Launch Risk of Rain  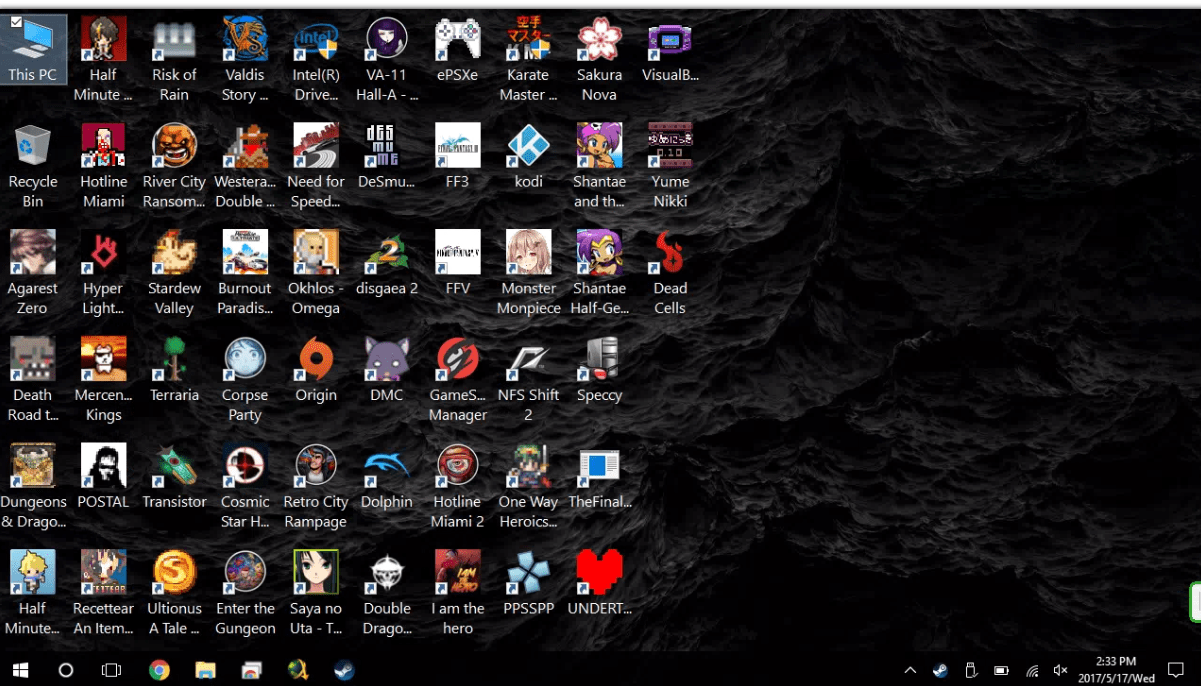(174, 39)
